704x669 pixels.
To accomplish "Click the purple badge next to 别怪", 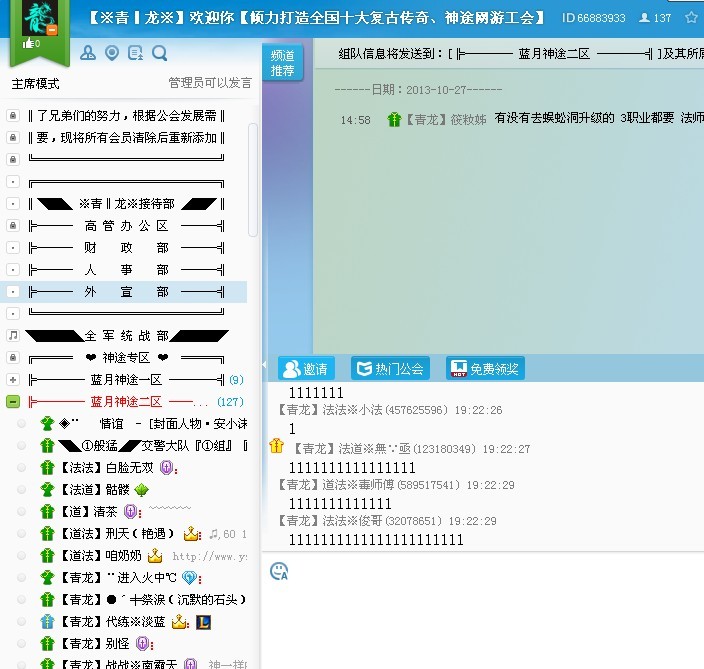I will [142, 644].
